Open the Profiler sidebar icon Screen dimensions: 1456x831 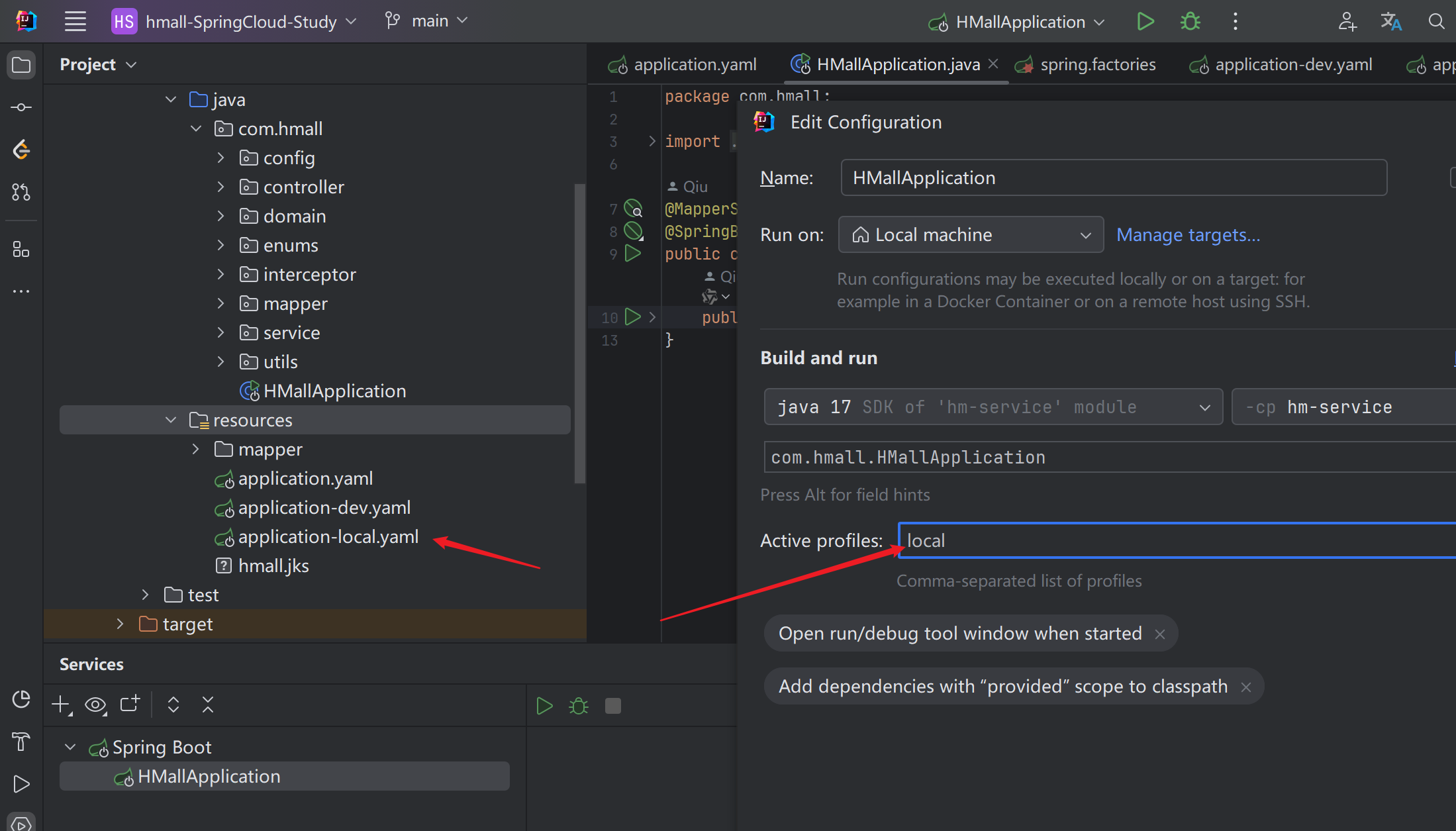[x=21, y=699]
